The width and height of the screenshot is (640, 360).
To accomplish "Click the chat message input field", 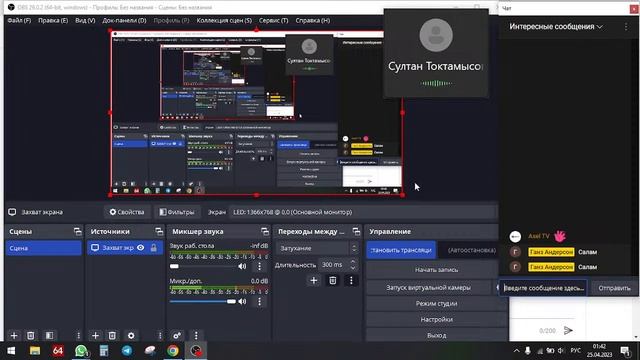I will point(544,288).
